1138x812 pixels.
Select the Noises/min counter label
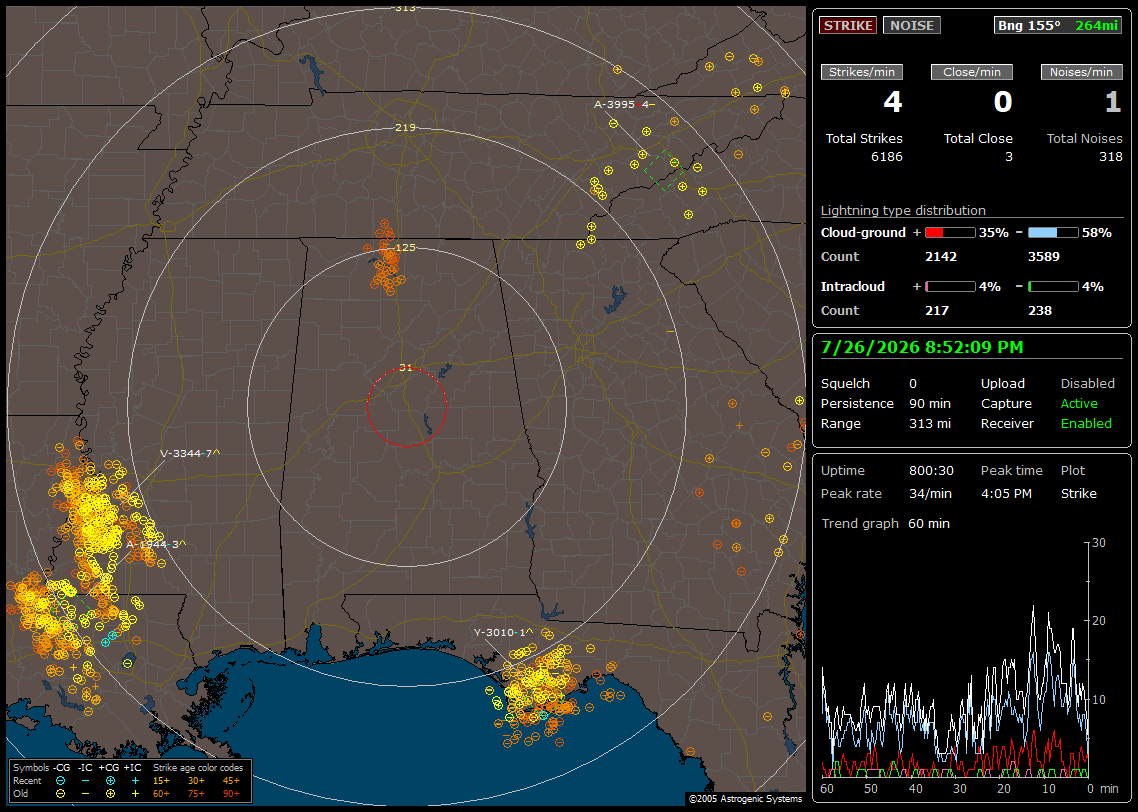pyautogui.click(x=1081, y=72)
